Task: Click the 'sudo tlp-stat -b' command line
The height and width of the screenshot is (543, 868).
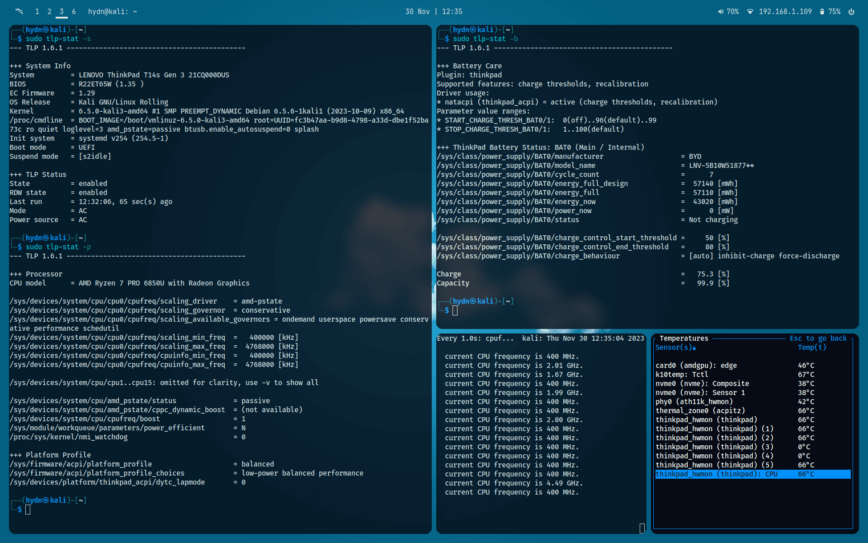Action: pos(485,39)
